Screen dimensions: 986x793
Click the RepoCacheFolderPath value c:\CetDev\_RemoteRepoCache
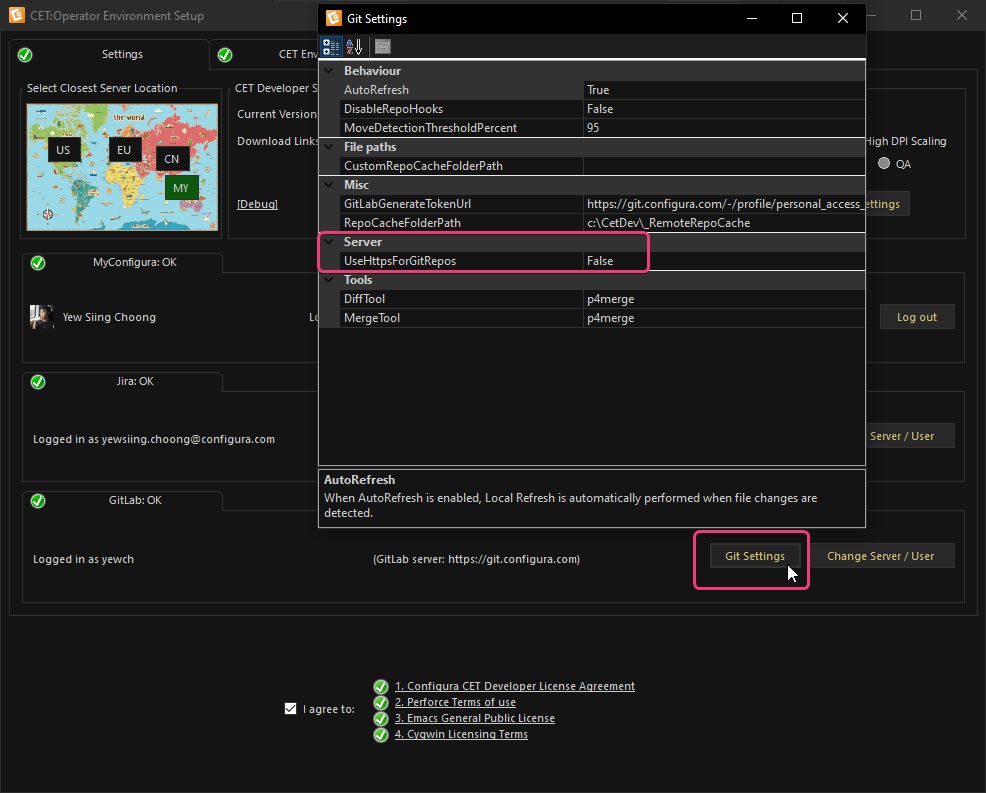point(724,223)
